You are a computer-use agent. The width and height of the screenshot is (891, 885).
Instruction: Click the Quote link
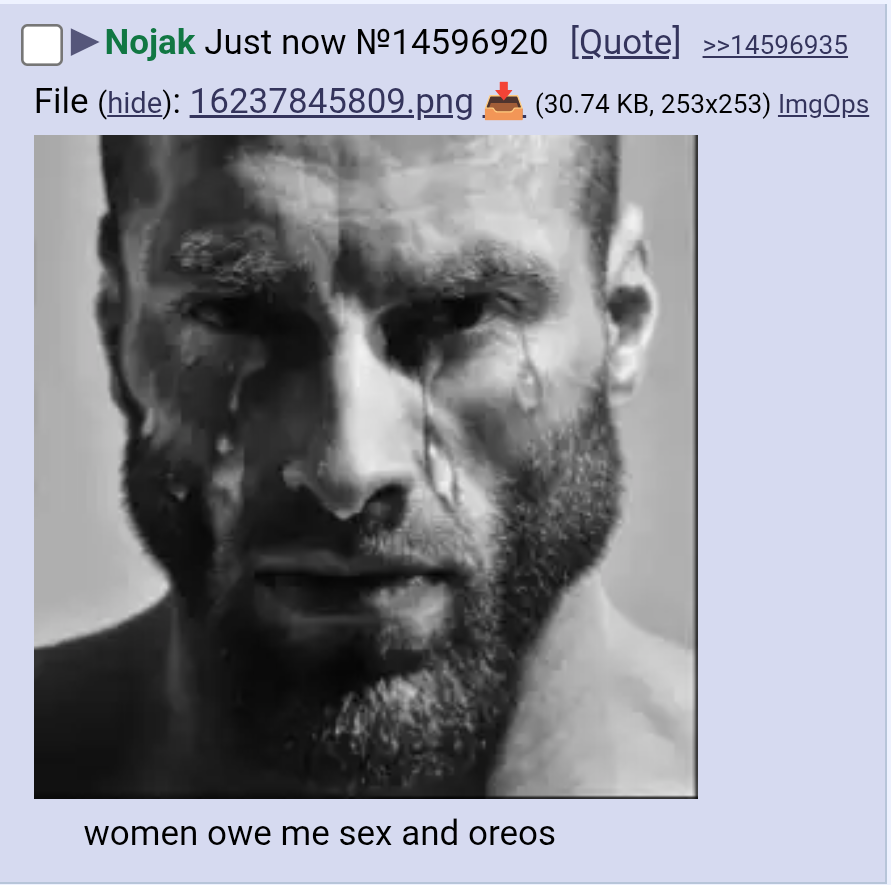[625, 42]
